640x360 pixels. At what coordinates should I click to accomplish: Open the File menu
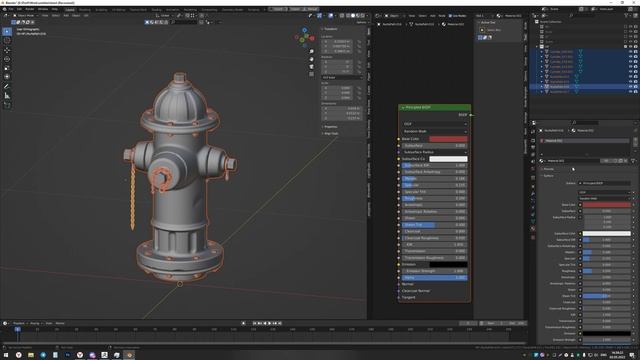(11, 9)
